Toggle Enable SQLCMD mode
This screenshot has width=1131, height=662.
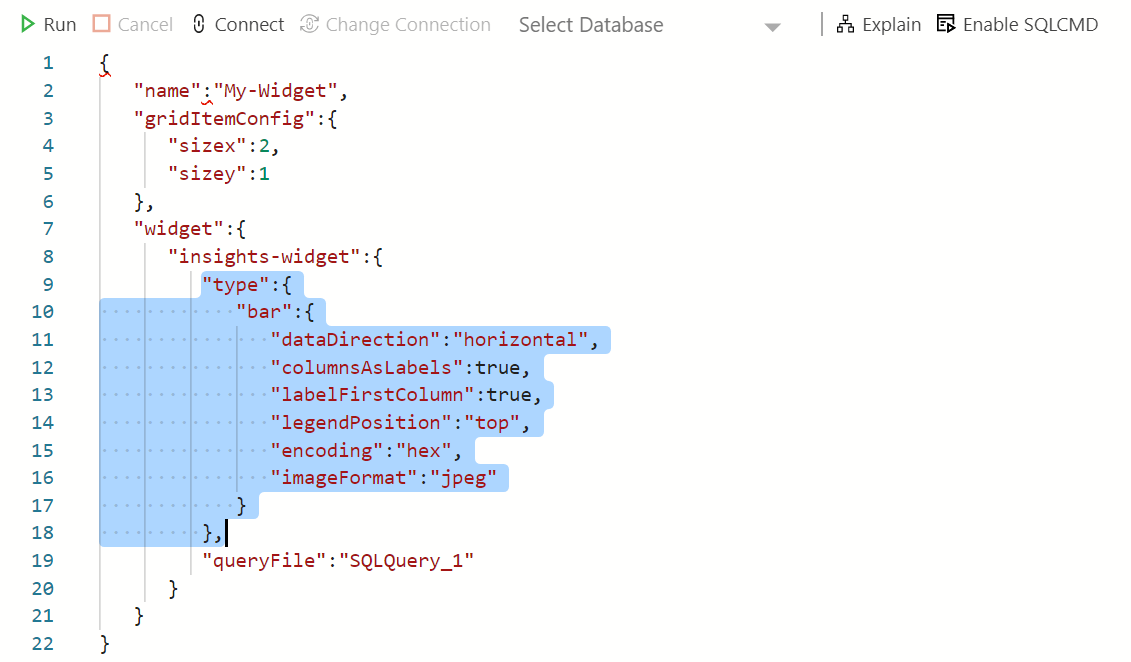tap(1030, 25)
